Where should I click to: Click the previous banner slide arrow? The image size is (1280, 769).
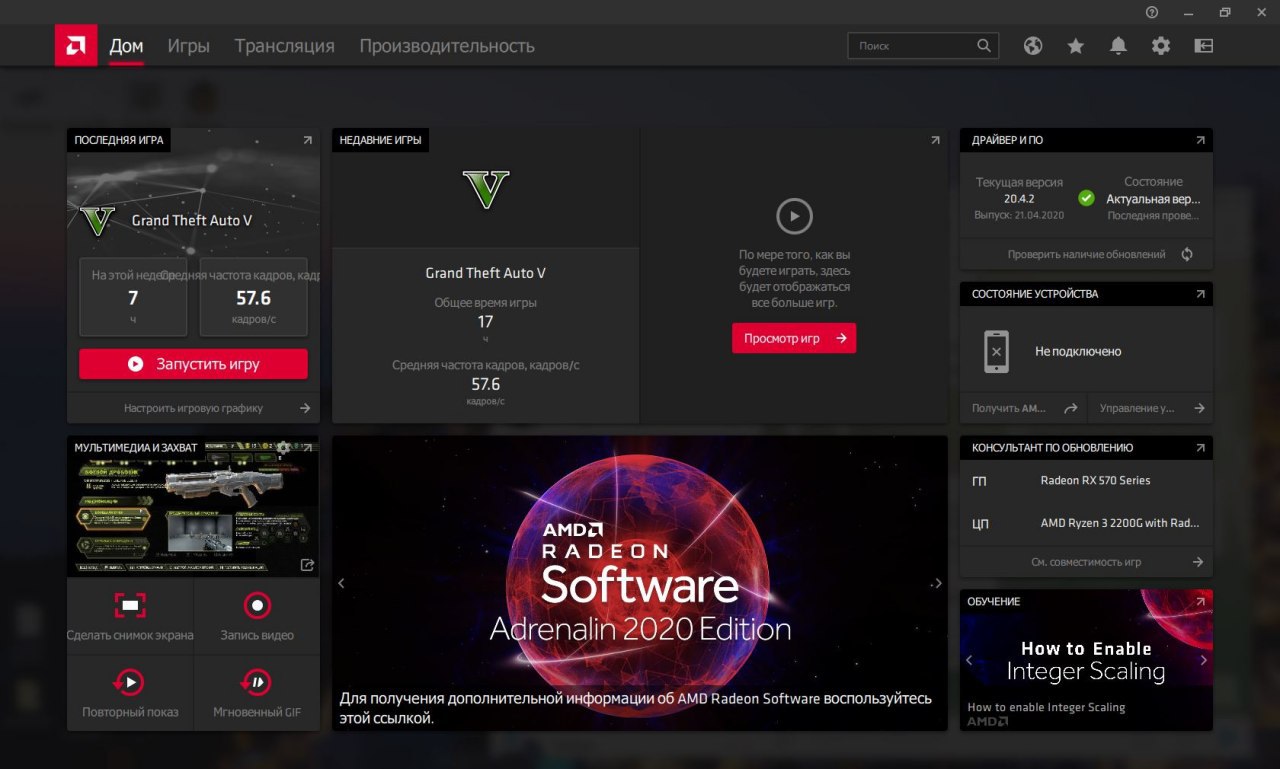point(341,583)
